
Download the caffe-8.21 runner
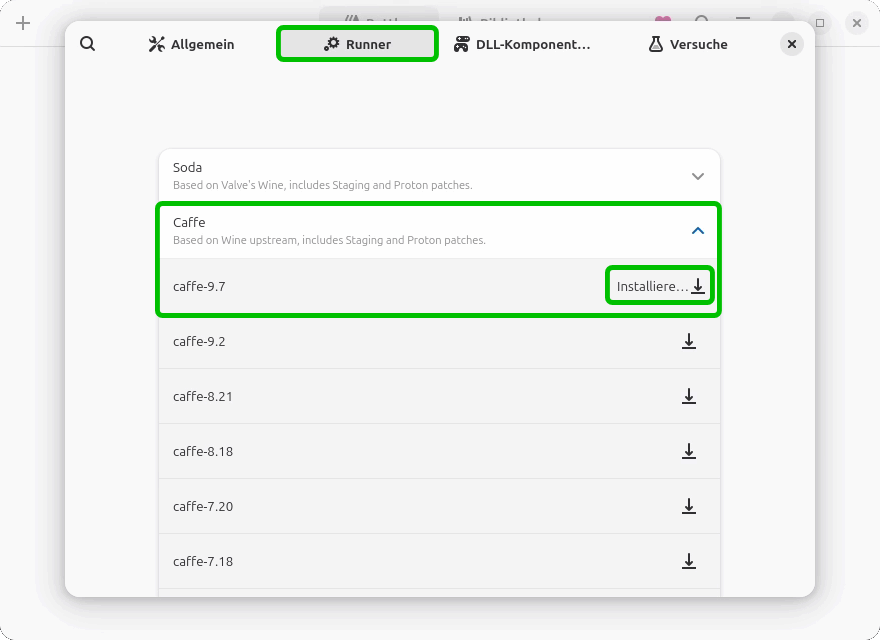pyautogui.click(x=689, y=397)
